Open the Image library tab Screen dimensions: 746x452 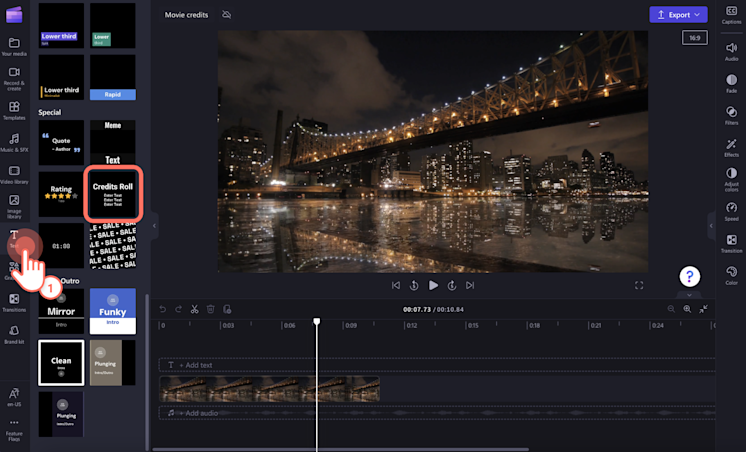pyautogui.click(x=14, y=206)
